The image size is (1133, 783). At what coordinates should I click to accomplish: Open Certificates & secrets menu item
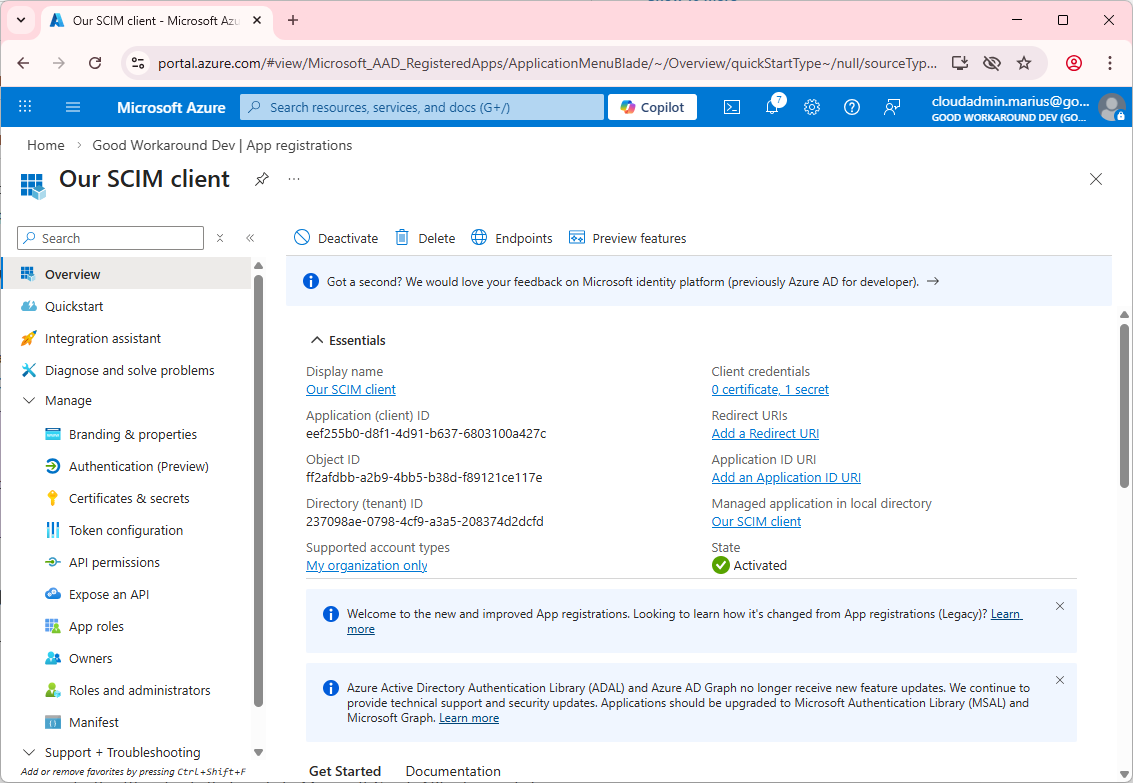[x=128, y=498]
